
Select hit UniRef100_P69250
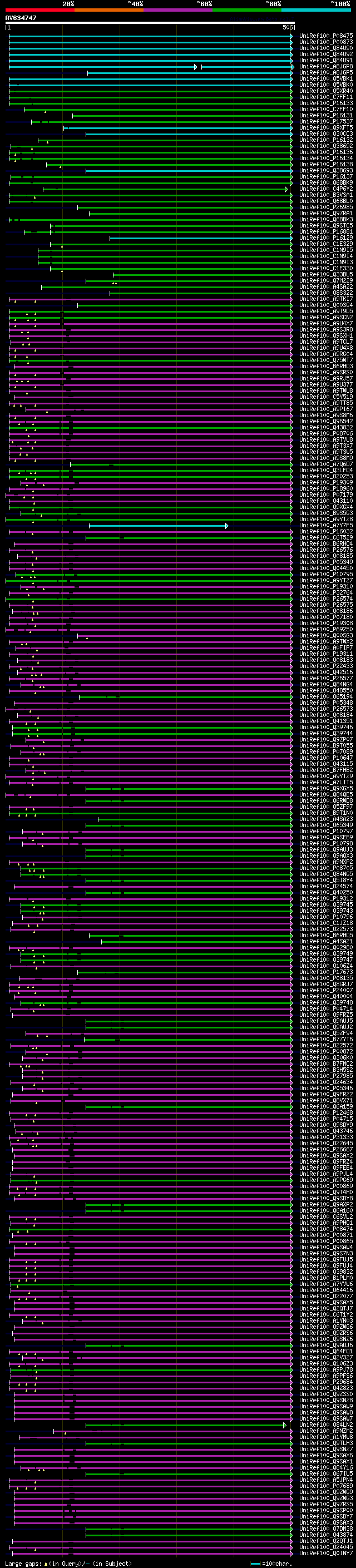(x=326, y=630)
